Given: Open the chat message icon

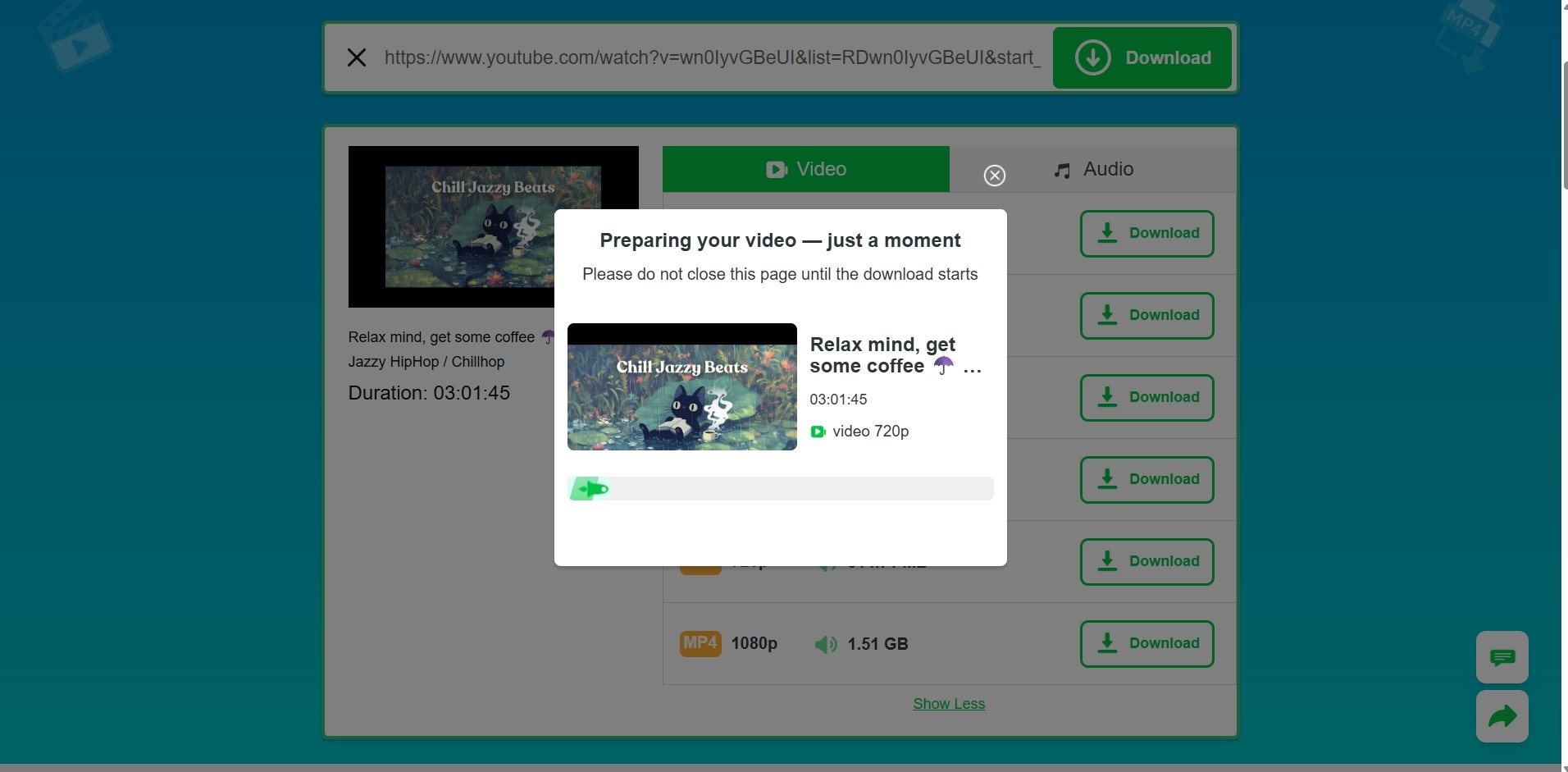Looking at the screenshot, I should 1502,657.
